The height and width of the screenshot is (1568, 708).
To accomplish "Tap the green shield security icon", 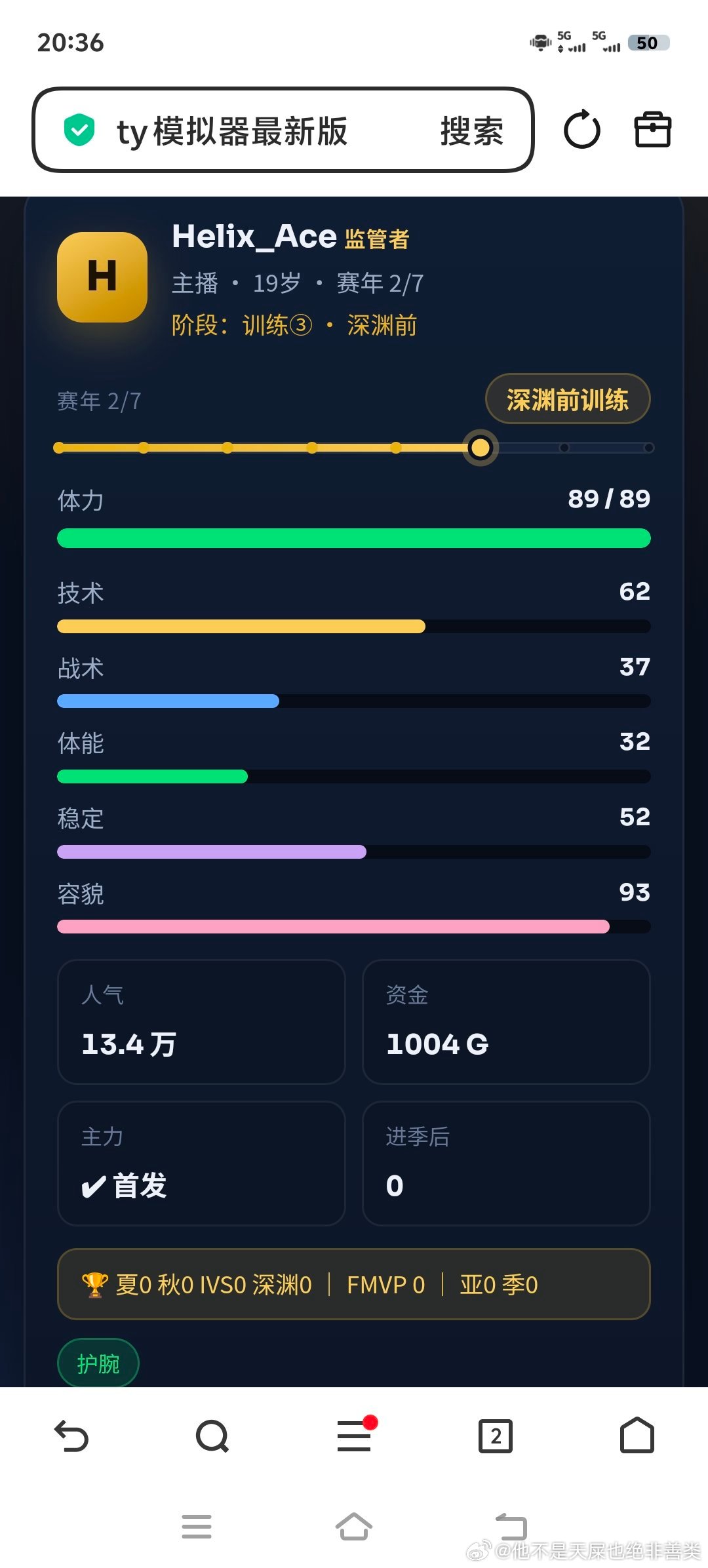I will [x=79, y=130].
